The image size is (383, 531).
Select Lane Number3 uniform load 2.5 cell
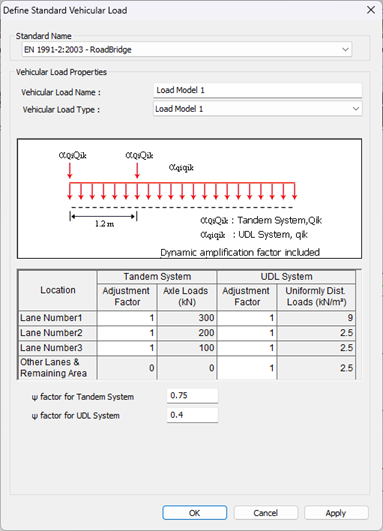[x=316, y=347]
